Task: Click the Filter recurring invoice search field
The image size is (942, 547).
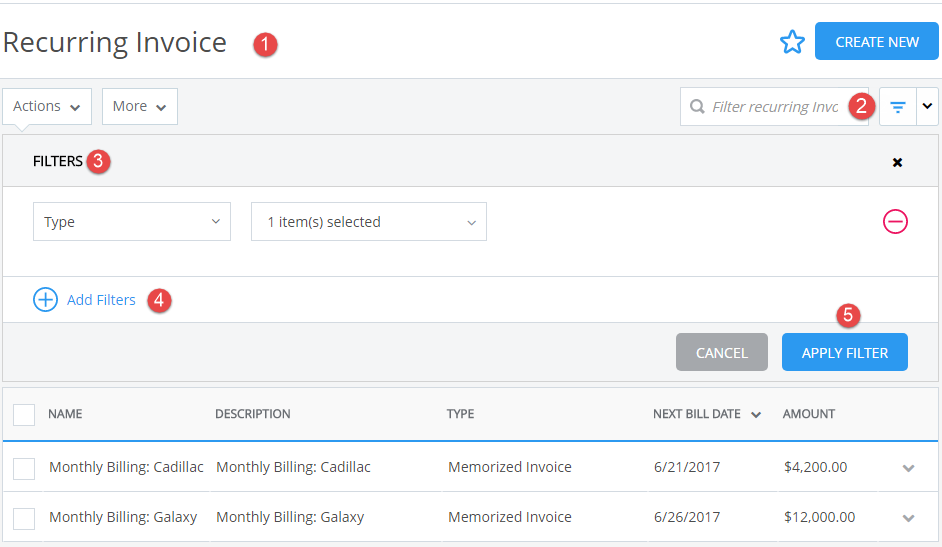Action: coord(774,107)
